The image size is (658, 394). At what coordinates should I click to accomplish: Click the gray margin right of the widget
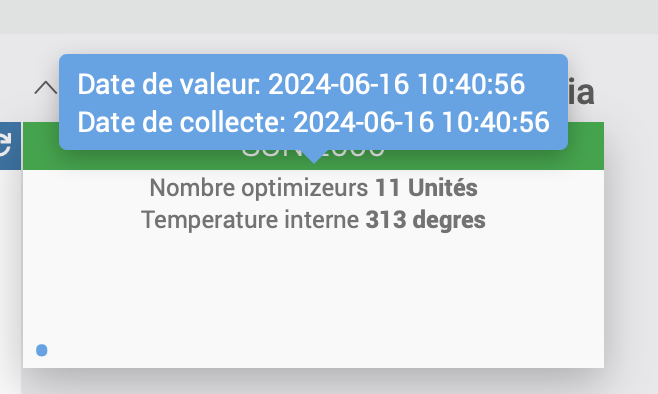tap(631, 252)
